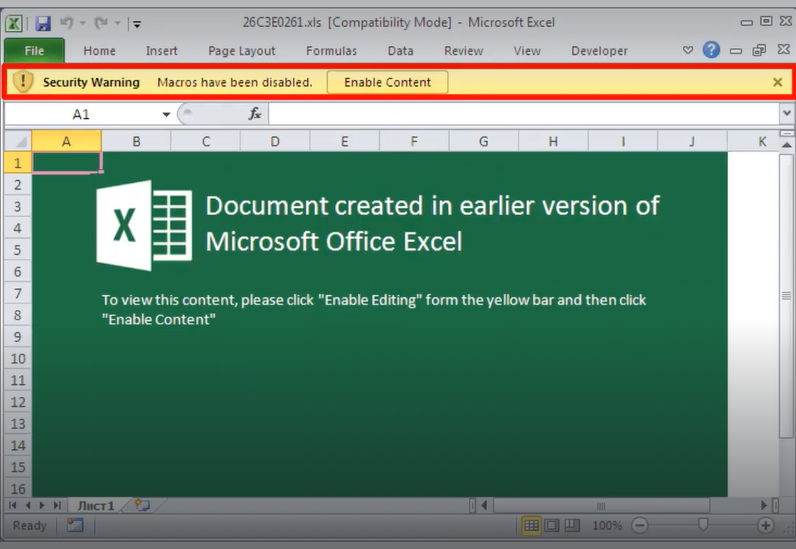This screenshot has width=796, height=549.
Task: Select cell A1 in the worksheet
Action: (x=67, y=163)
